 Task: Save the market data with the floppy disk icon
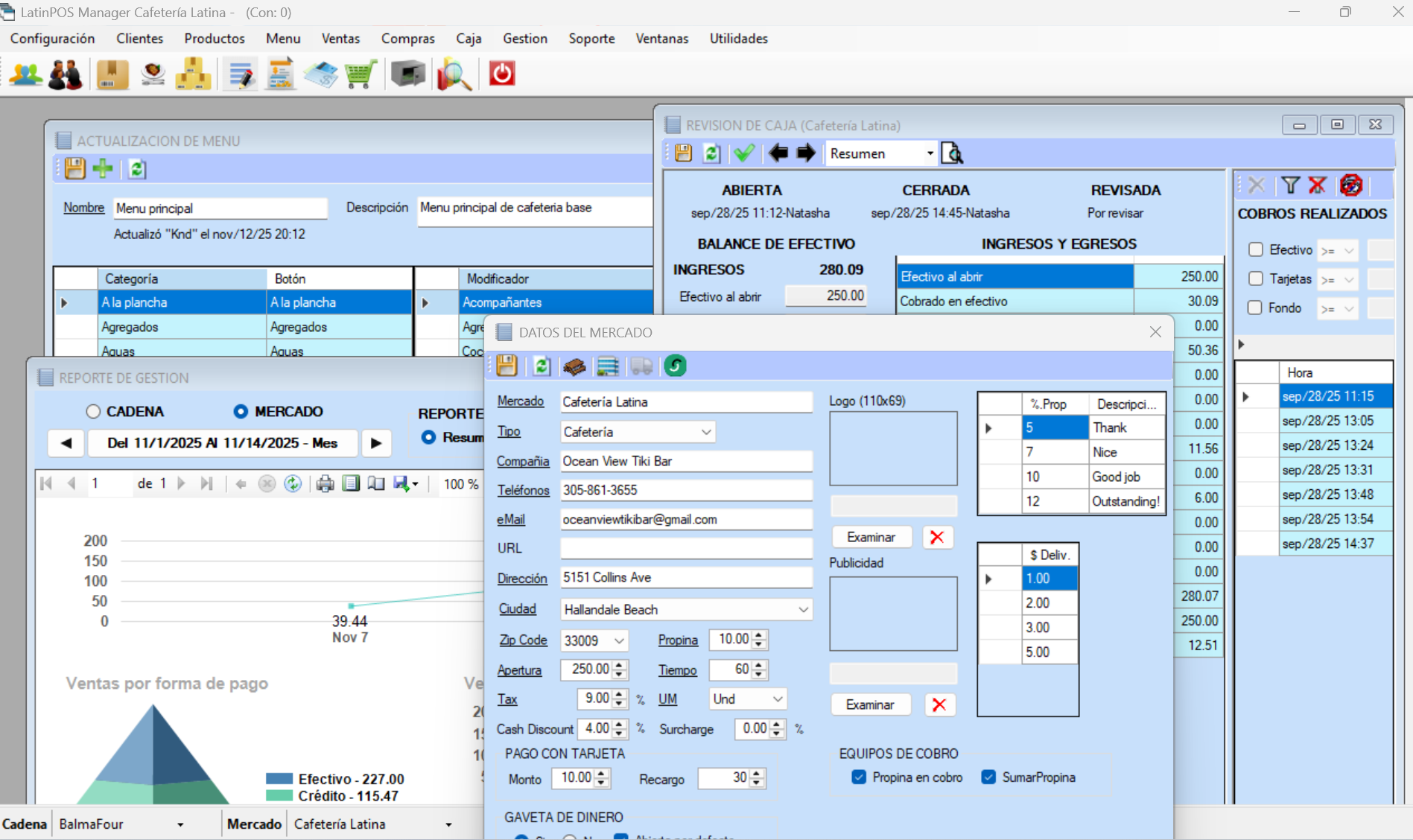506,366
